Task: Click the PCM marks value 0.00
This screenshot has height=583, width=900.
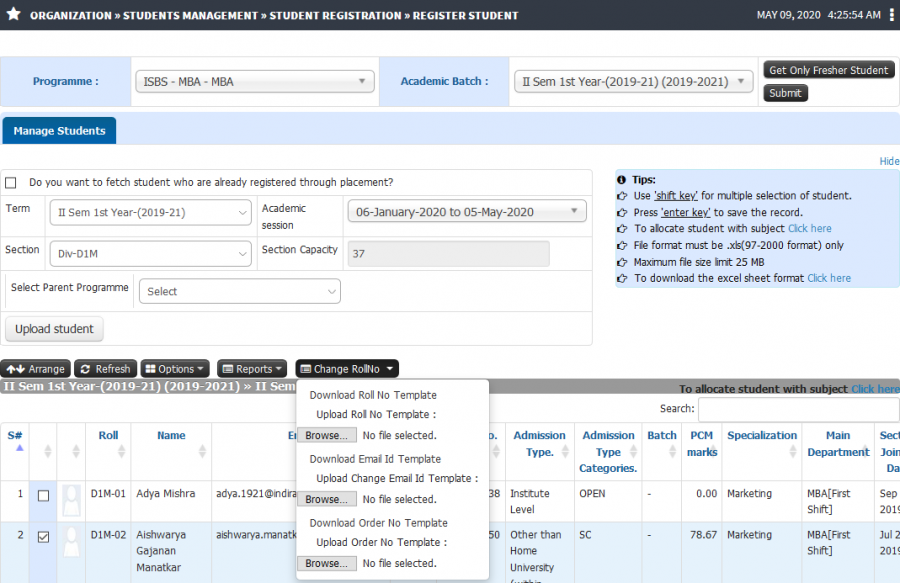Action: (x=707, y=493)
